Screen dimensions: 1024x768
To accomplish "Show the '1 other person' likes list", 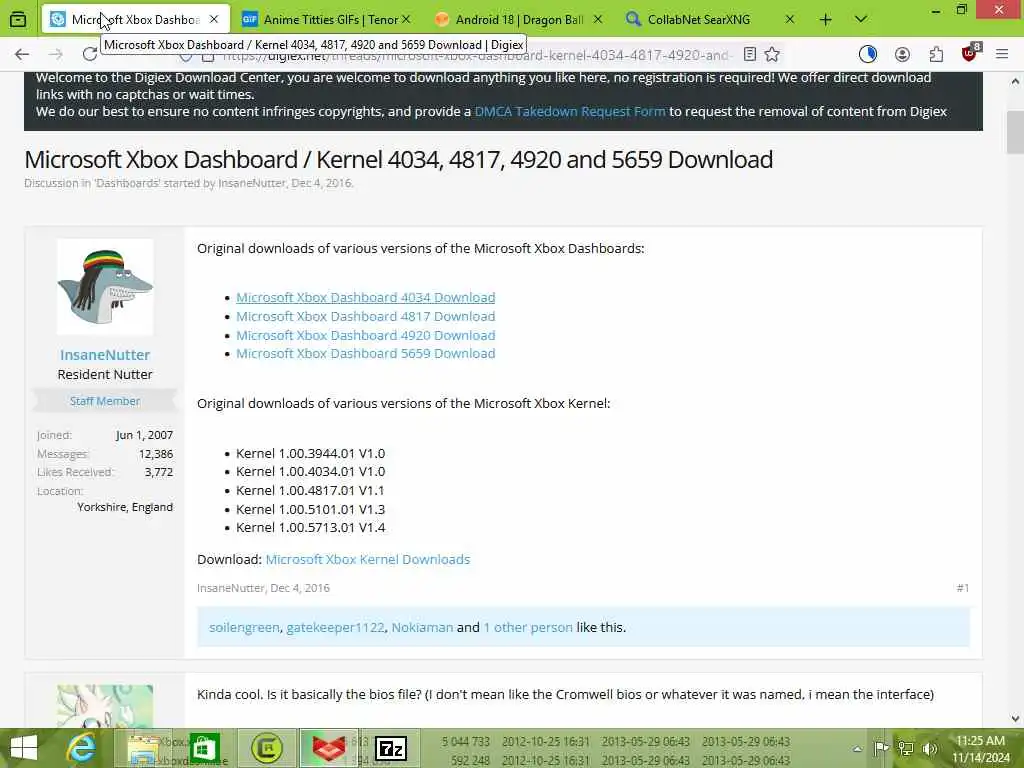I will [x=528, y=627].
